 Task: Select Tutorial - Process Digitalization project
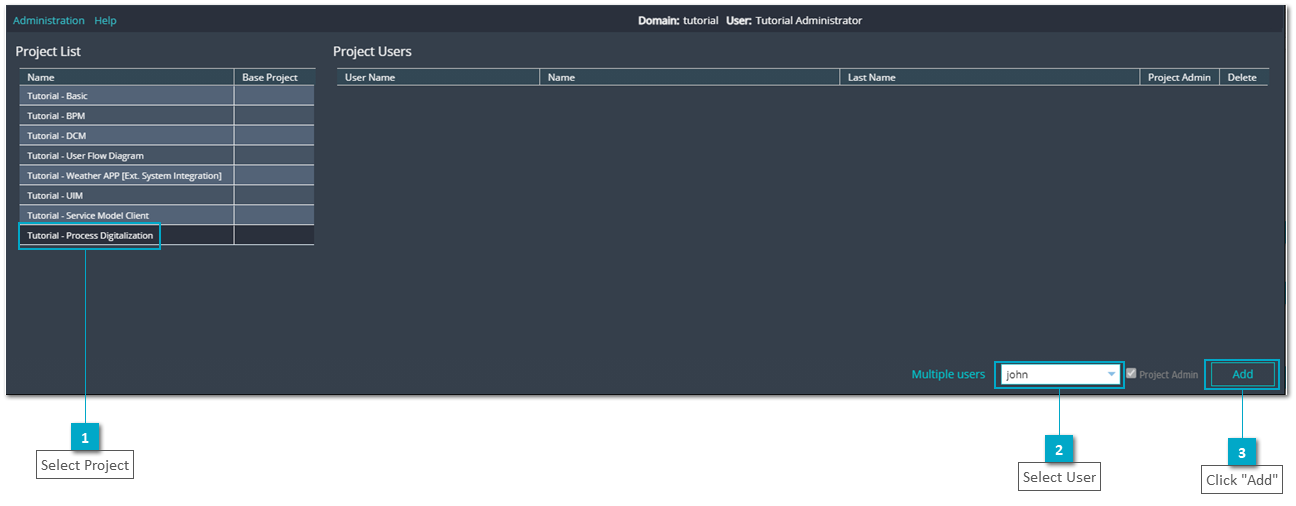pyautogui.click(x=166, y=235)
